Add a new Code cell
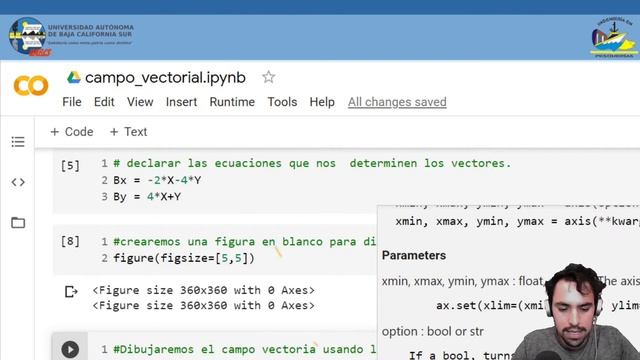 click(72, 132)
